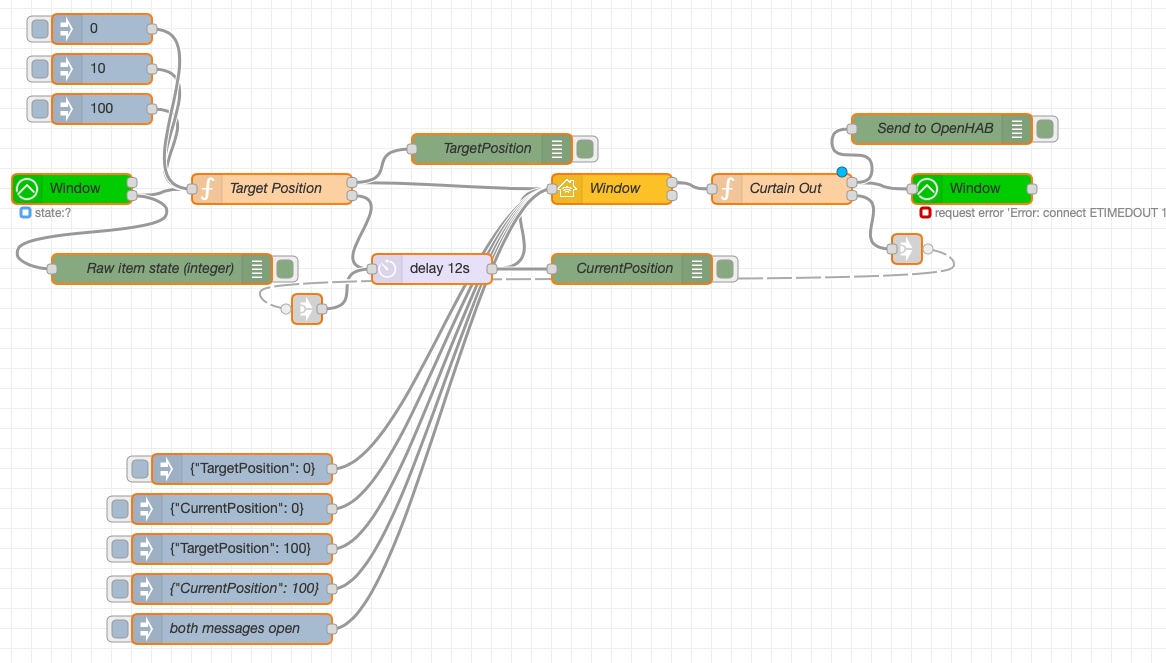The image size is (1166, 663).
Task: Click arrow icon on {"CurrentPosition": 100} node
Action: [x=145, y=589]
